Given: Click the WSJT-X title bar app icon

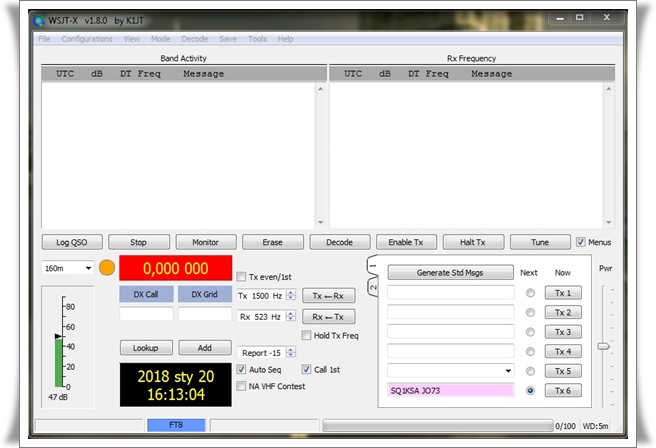Looking at the screenshot, I should click(x=39, y=20).
